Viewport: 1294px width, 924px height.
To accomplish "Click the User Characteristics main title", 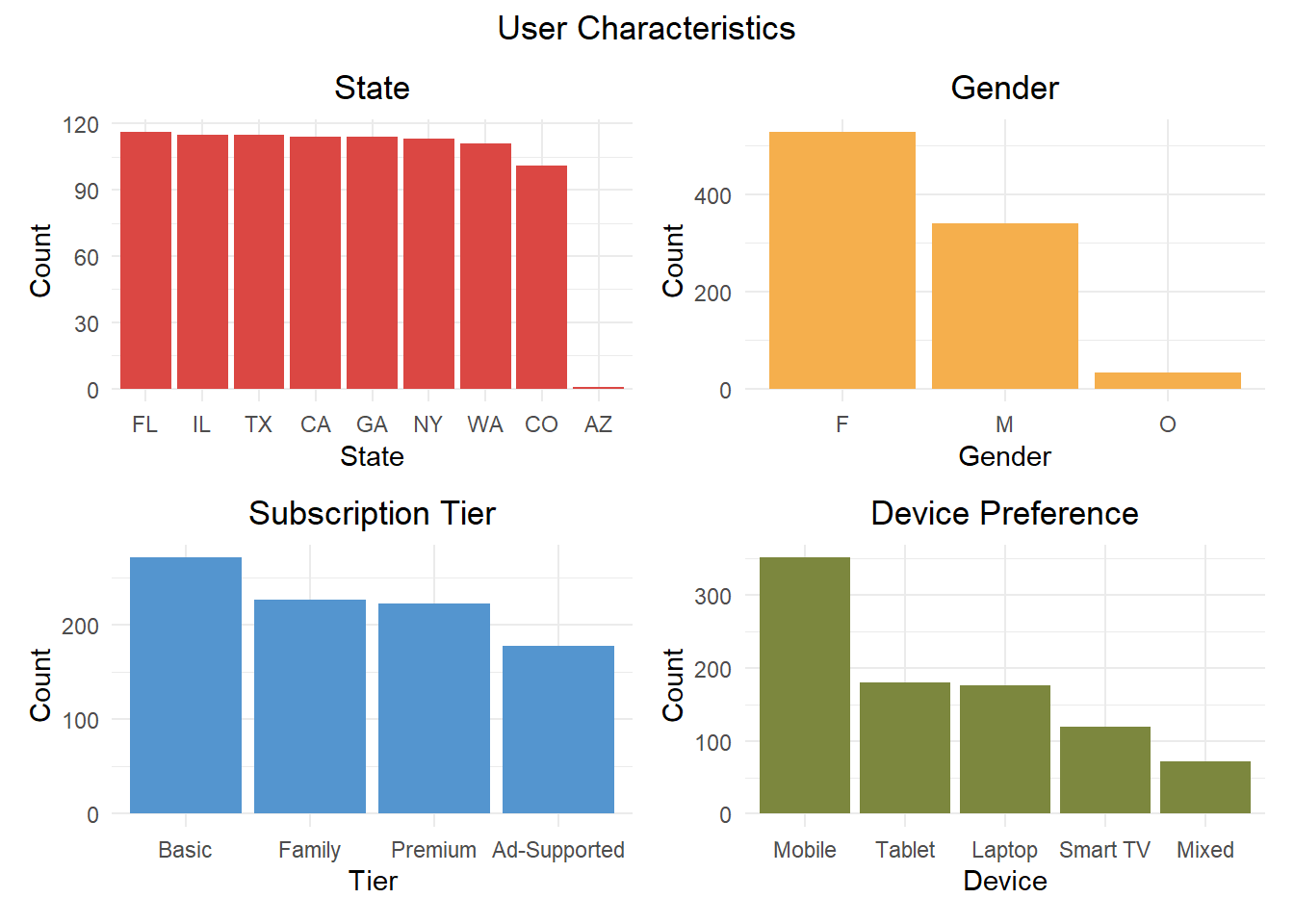I will click(x=646, y=29).
